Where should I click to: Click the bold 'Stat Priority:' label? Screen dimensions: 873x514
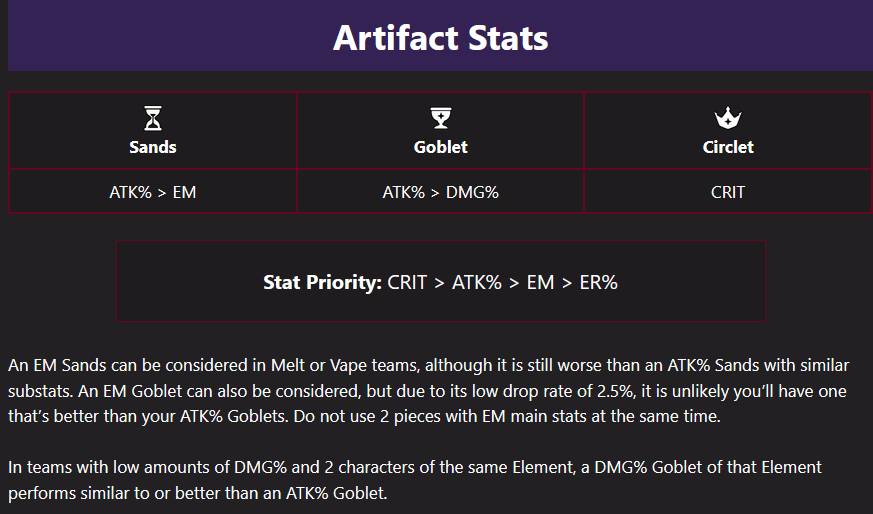(x=322, y=282)
